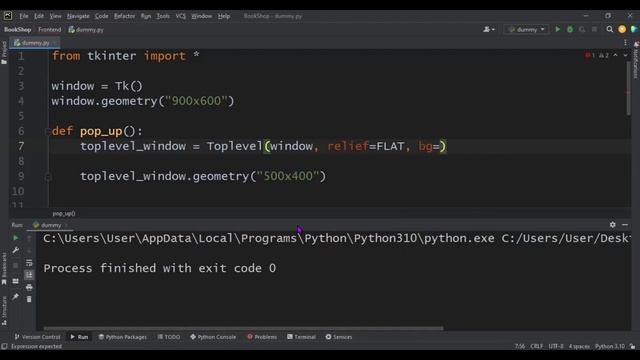Print the Run console output
The width and height of the screenshot is (640, 360).
click(29, 288)
